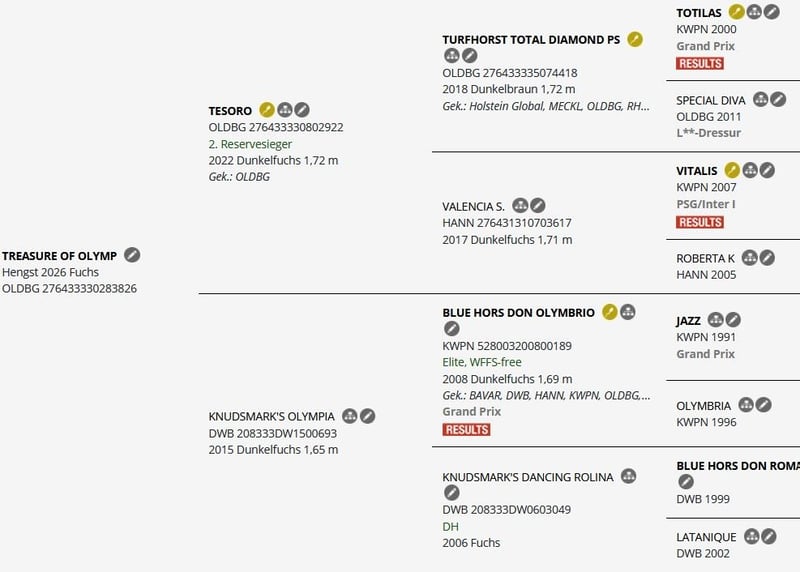The width and height of the screenshot is (800, 572).
Task: Show the pedigree tree for BLUE HORS DON OLYMBRIO
Action: click(x=628, y=312)
